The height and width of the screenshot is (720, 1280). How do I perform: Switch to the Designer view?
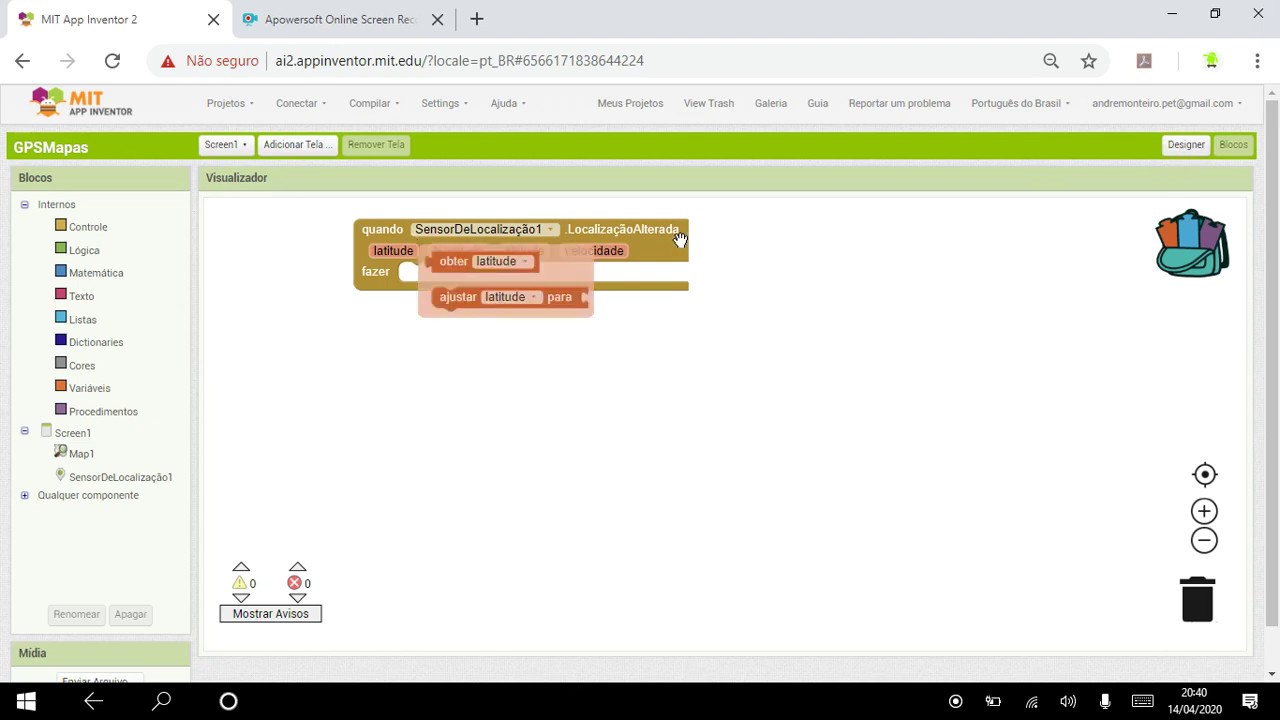[1186, 145]
